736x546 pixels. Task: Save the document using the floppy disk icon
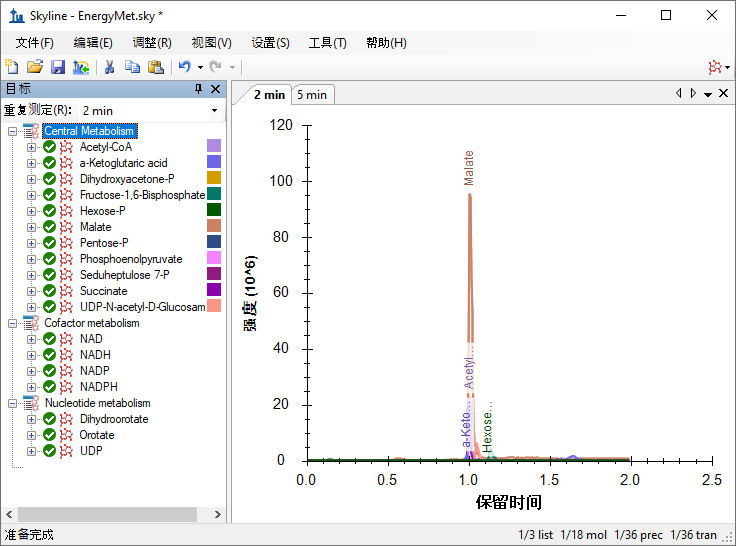click(58, 67)
